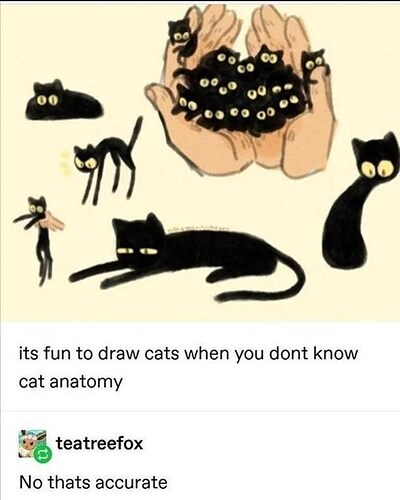This screenshot has height=500, width=400.
Task: Click the yellow eyes of the sitting cat
Action: pyautogui.click(x=375, y=168)
